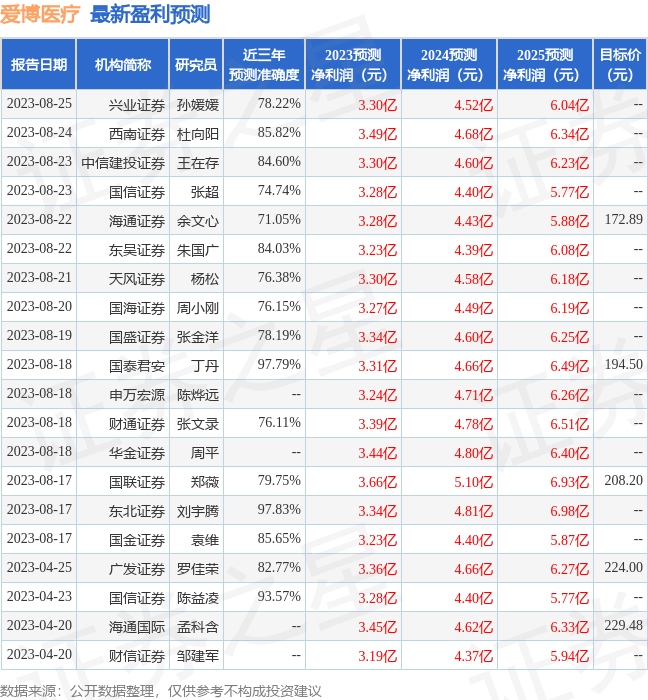
Task: Click the date 2023-04-25
Action: (39, 567)
